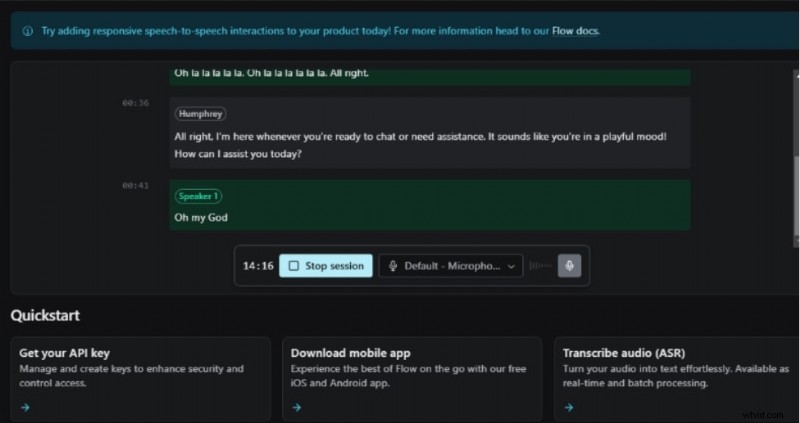Click the arrow on the API key card

pos(25,407)
